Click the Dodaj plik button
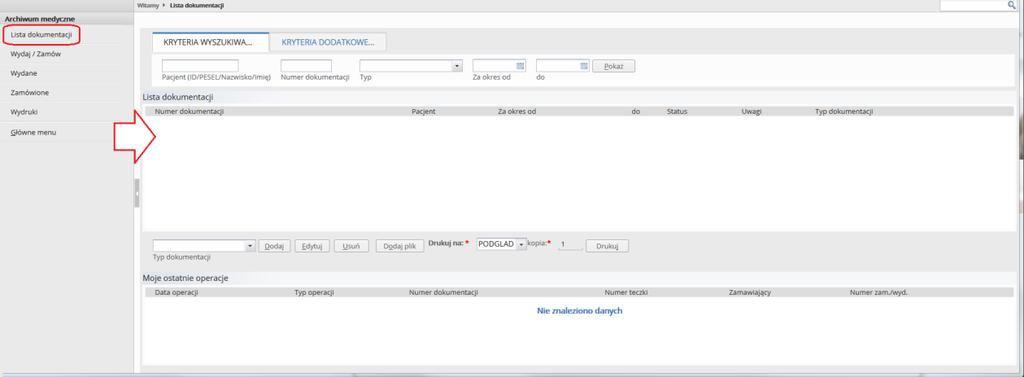Screen dimensions: 1024x377 [x=400, y=246]
